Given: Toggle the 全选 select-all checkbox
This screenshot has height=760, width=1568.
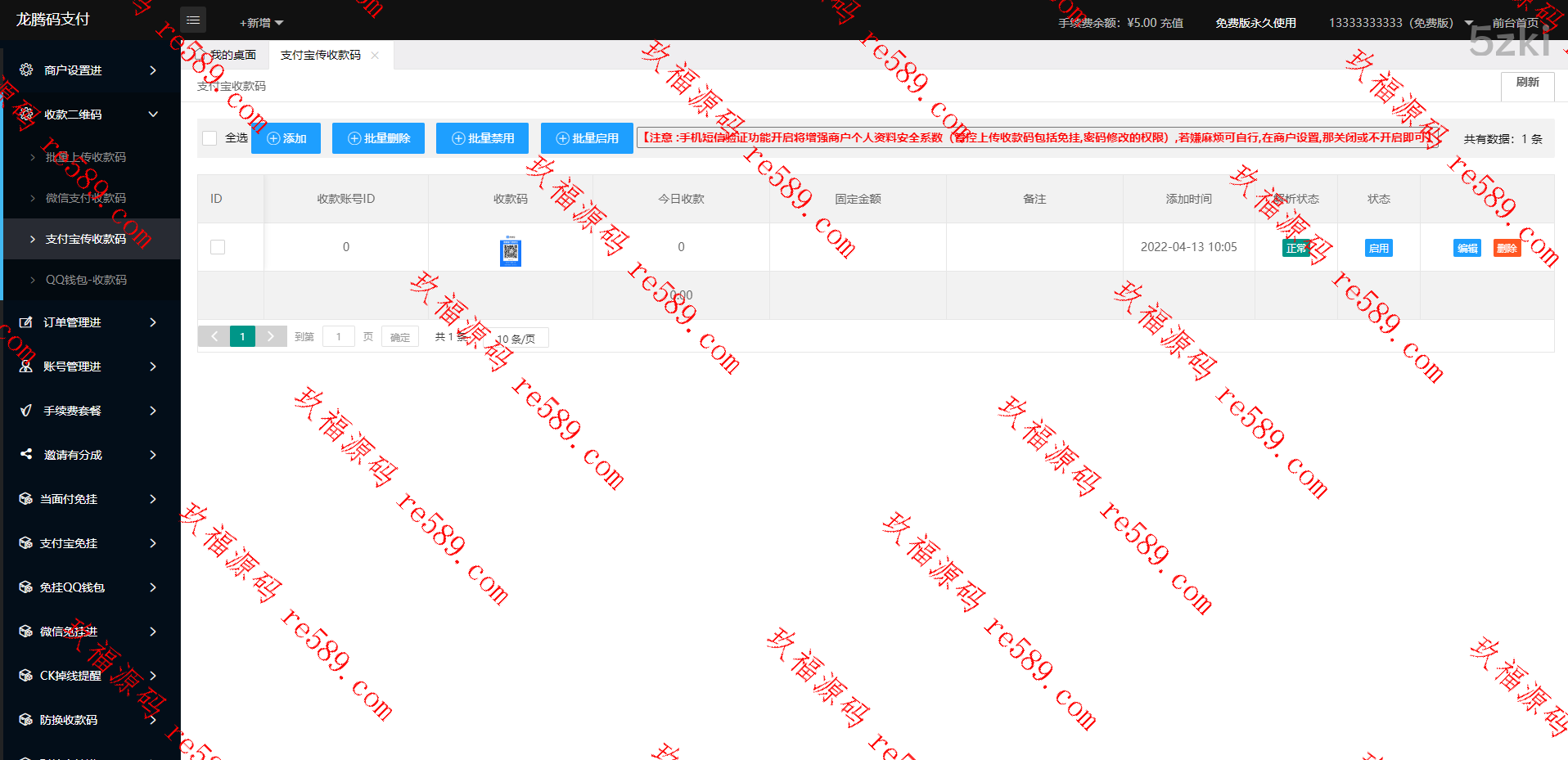Looking at the screenshot, I should click(210, 138).
